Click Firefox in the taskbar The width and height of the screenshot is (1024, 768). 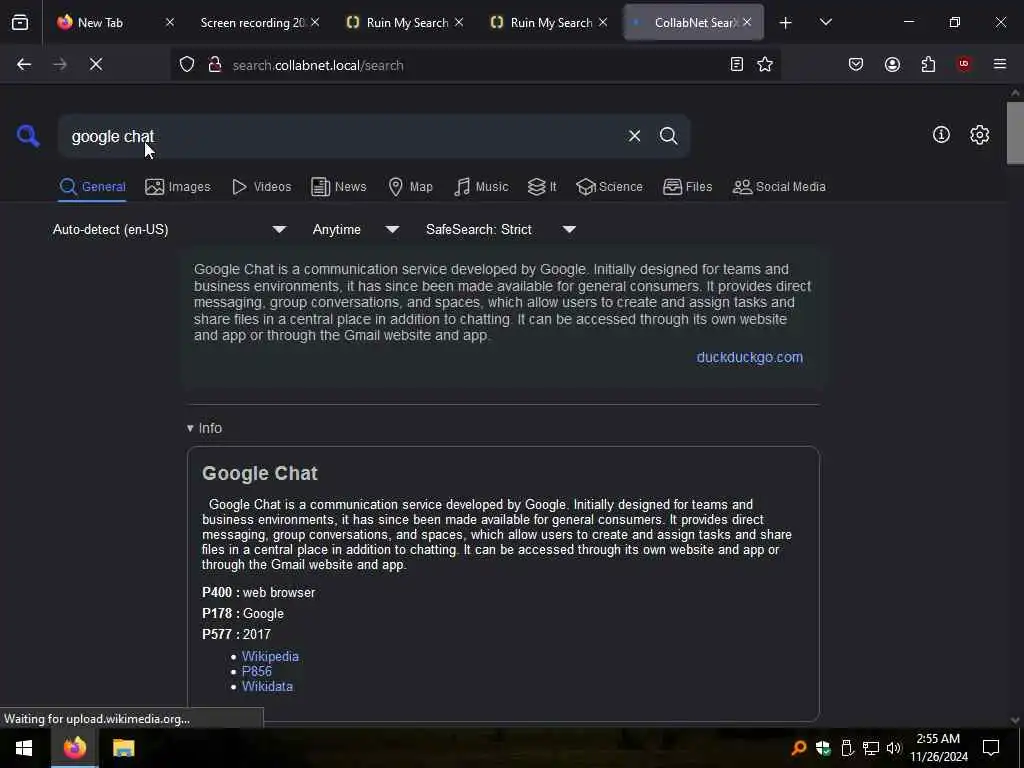[x=74, y=748]
